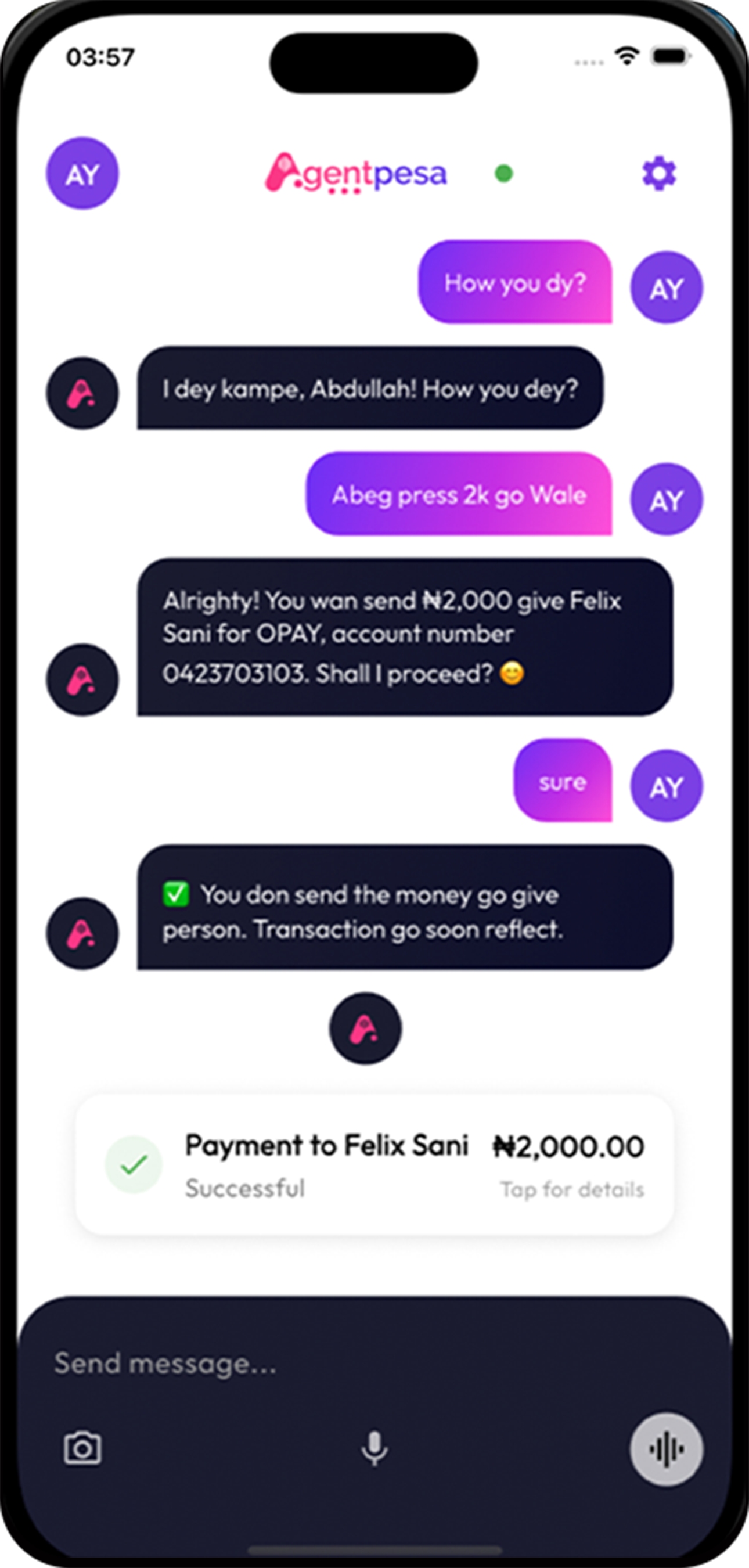The image size is (749, 1568).
Task: Start voice mode with waveform button
Action: point(666,1450)
